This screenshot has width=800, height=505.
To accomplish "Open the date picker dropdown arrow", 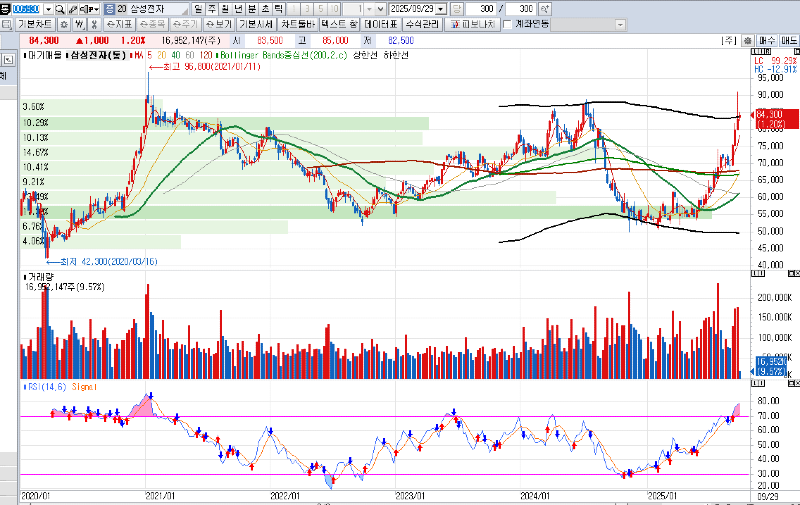I will pos(442,8).
